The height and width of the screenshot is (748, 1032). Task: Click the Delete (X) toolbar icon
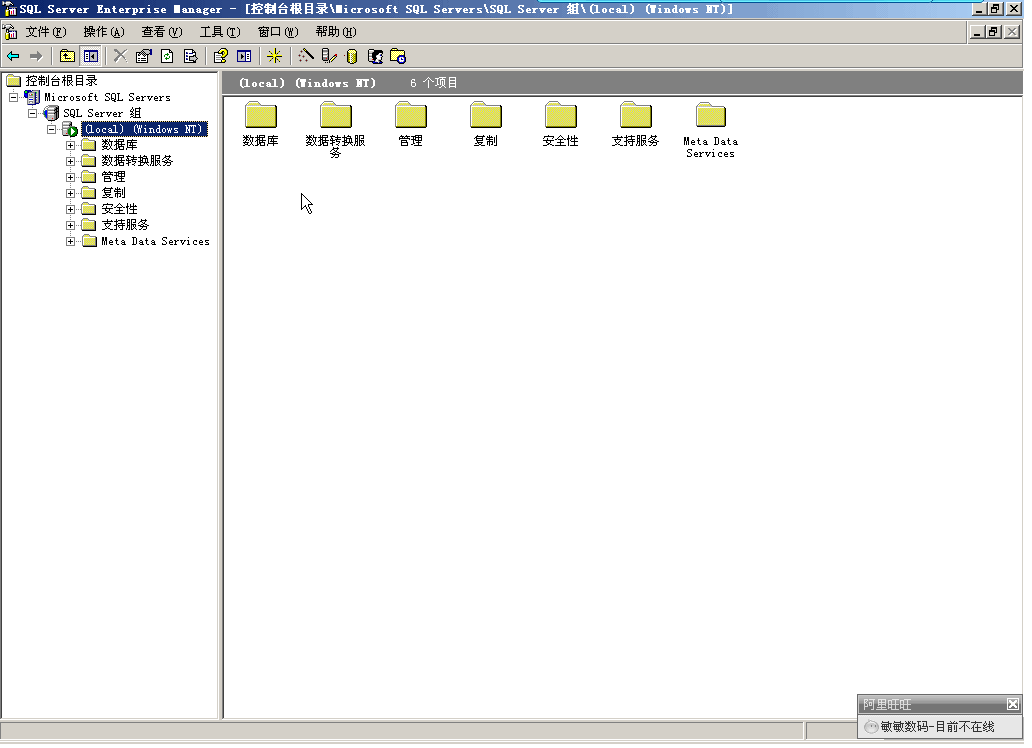(x=120, y=57)
